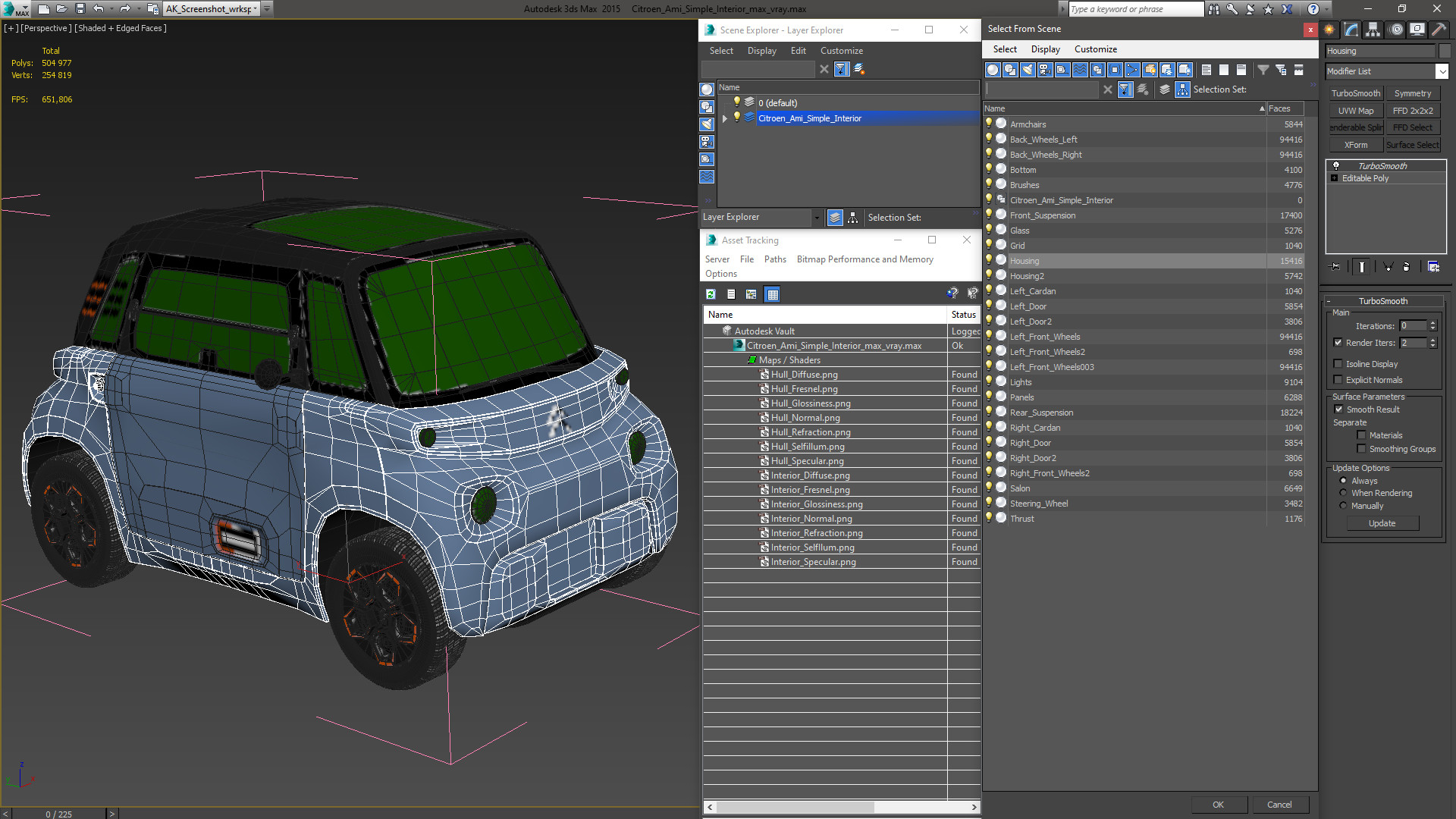This screenshot has width=1456, height=819.
Task: Open Select menu in Scene Explorer
Action: 721,51
